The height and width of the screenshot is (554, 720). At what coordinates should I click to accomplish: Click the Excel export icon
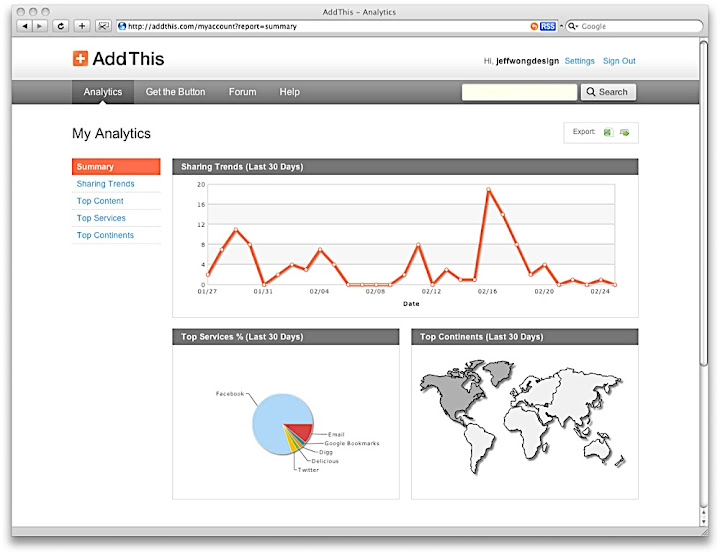[608, 132]
